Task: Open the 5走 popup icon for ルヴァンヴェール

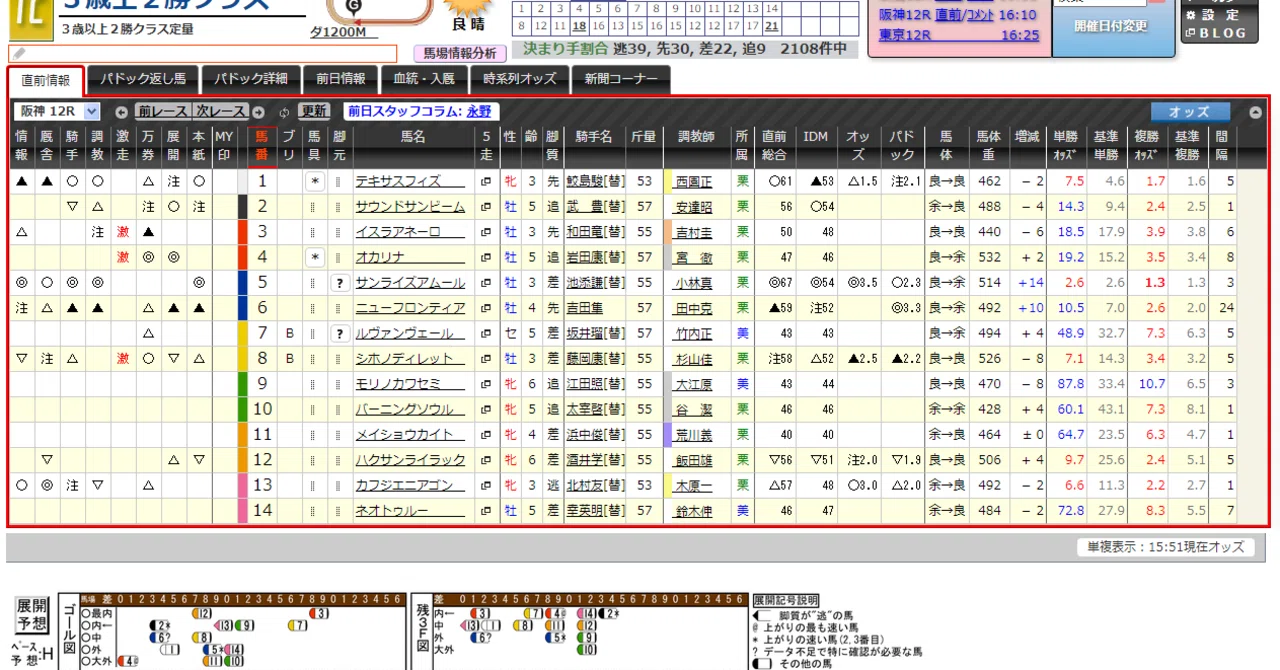Action: (x=487, y=333)
